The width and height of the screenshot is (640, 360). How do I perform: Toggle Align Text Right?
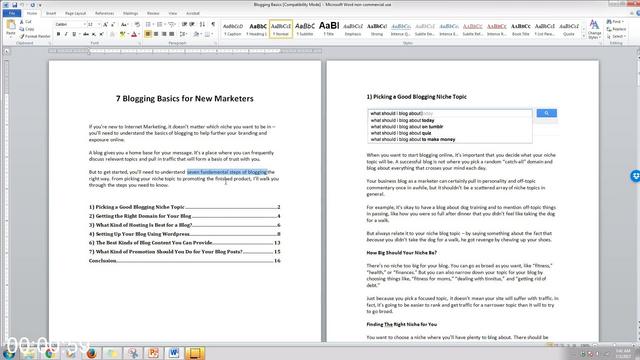click(164, 34)
